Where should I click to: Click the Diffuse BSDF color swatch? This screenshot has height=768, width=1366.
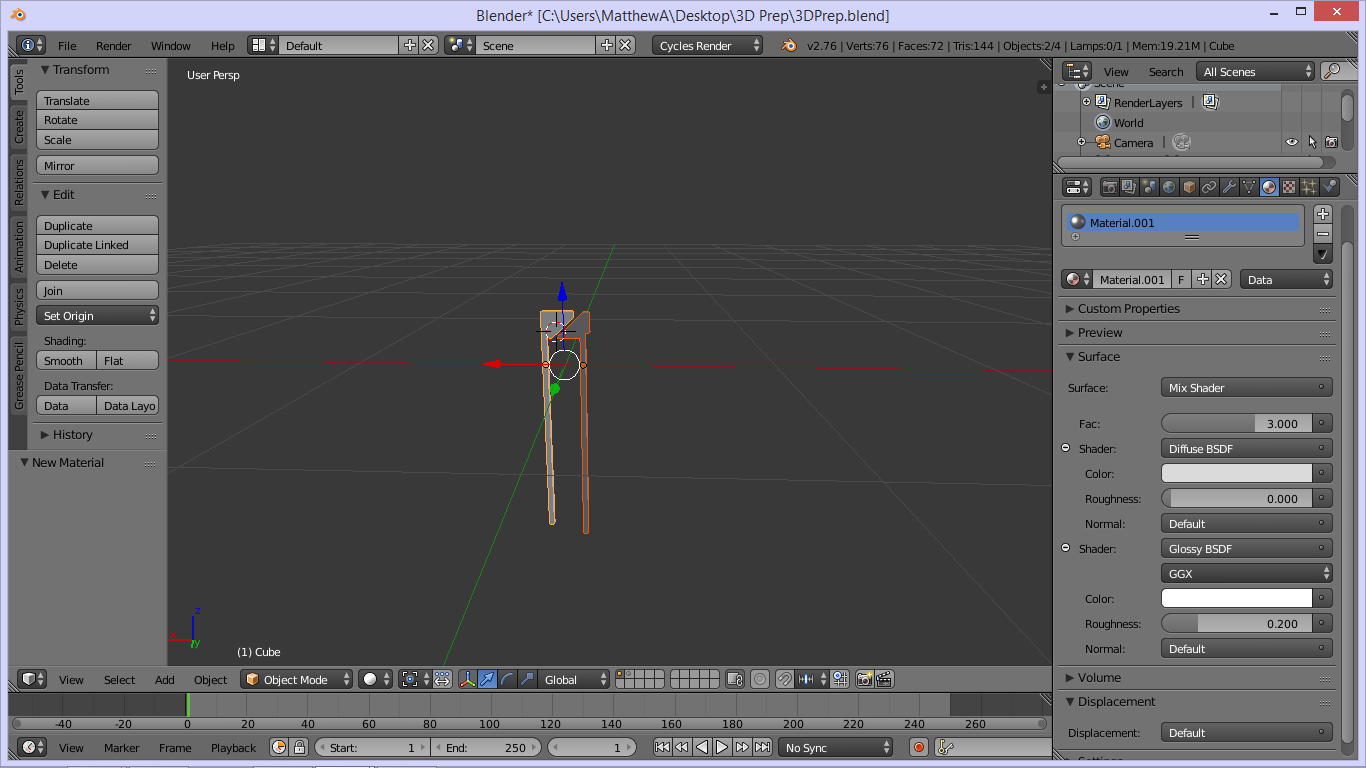point(1237,473)
